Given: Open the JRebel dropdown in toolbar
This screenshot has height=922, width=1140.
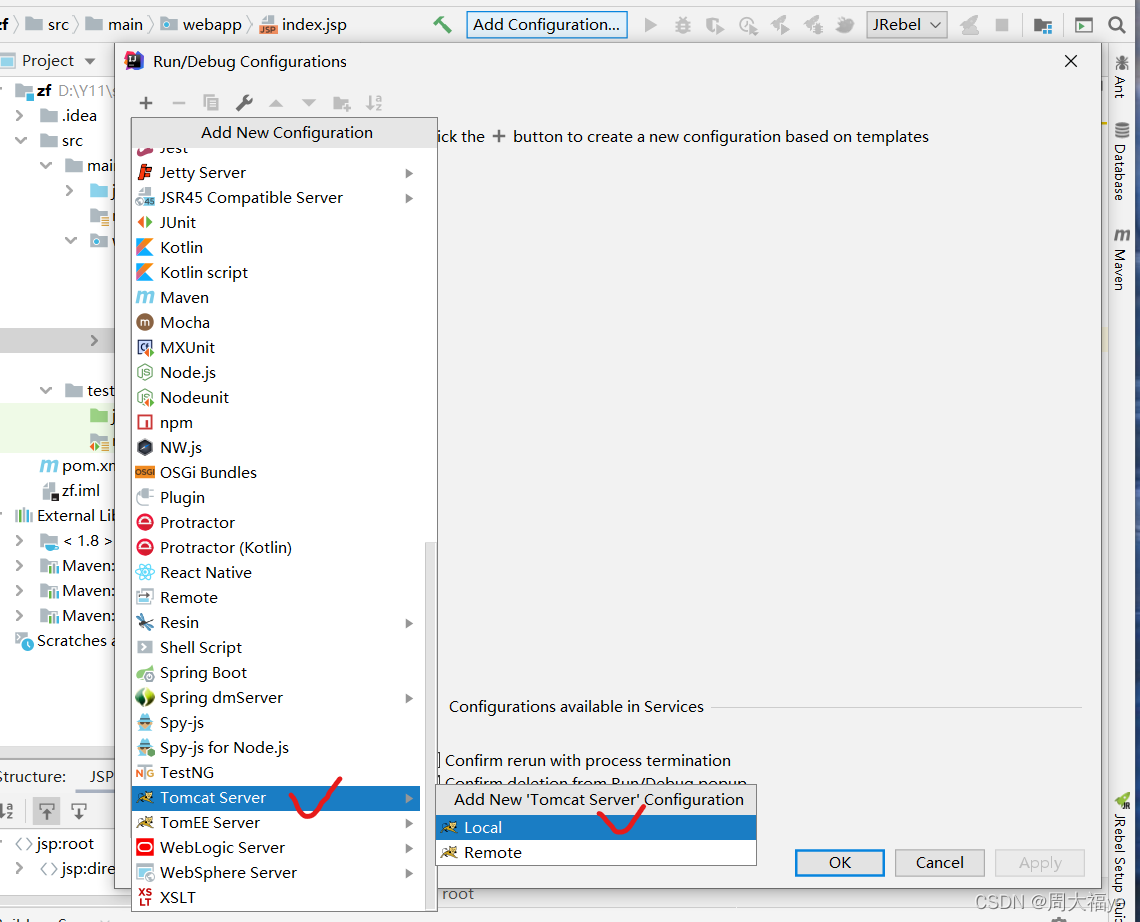Looking at the screenshot, I should [x=907, y=25].
